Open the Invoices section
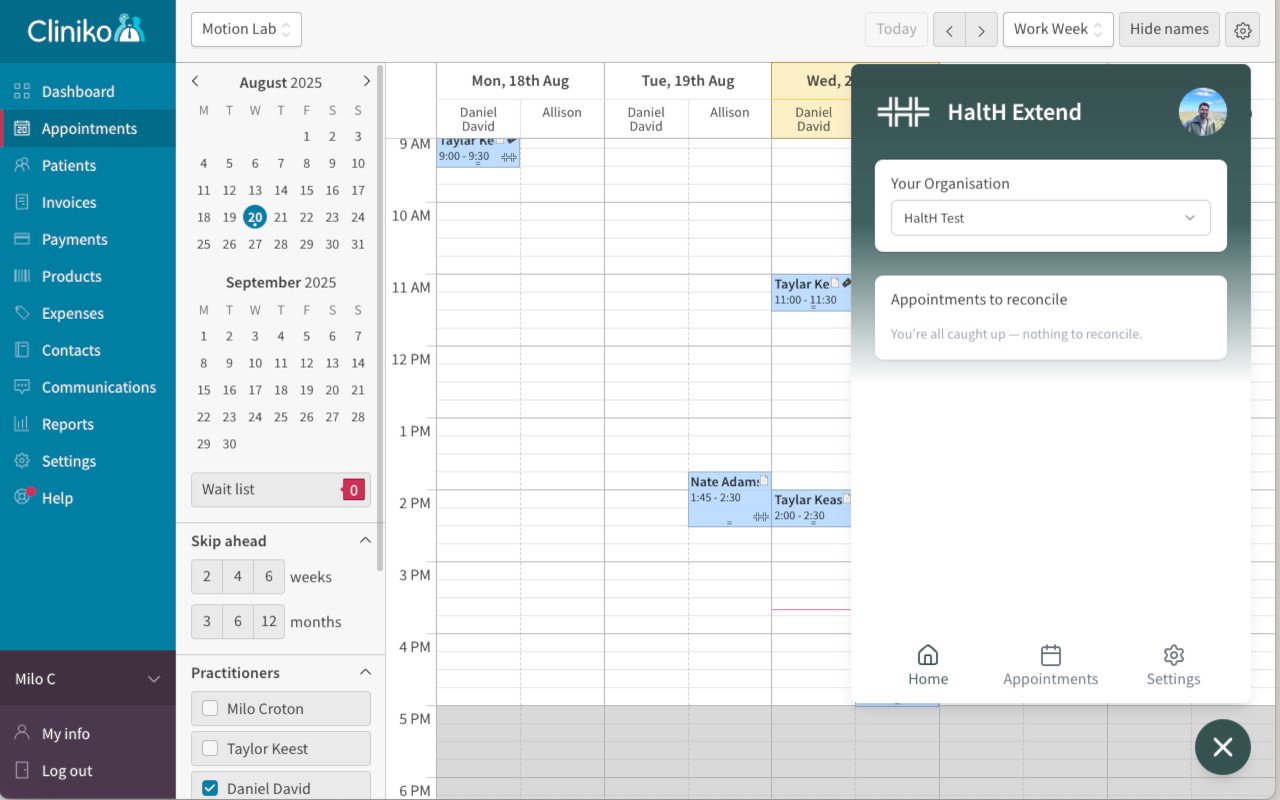This screenshot has height=800, width=1280. point(88,202)
